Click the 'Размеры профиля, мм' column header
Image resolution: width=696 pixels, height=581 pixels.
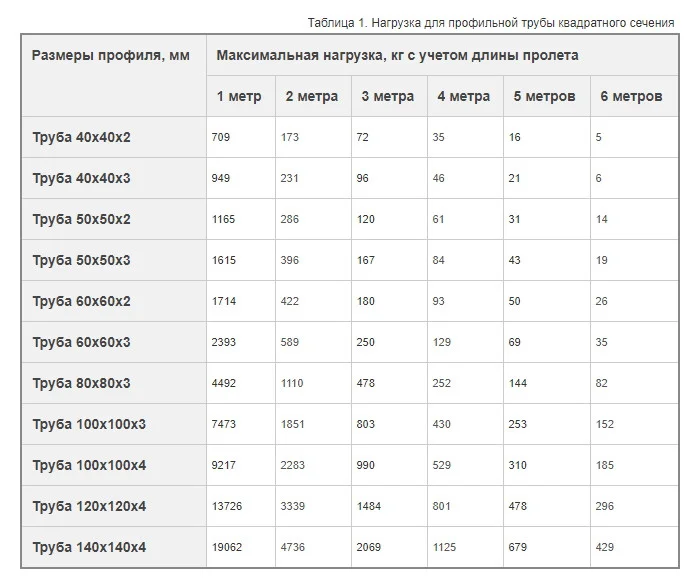pyautogui.click(x=111, y=55)
